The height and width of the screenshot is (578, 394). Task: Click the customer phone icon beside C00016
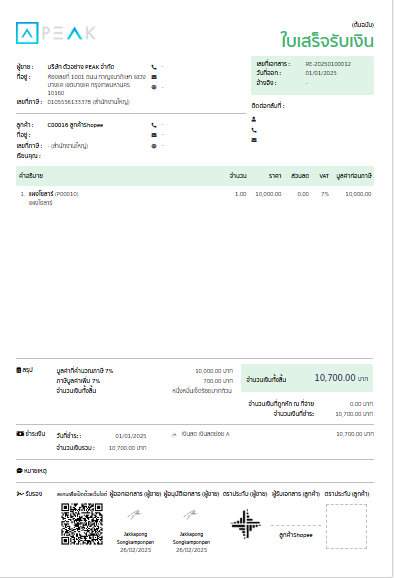154,125
